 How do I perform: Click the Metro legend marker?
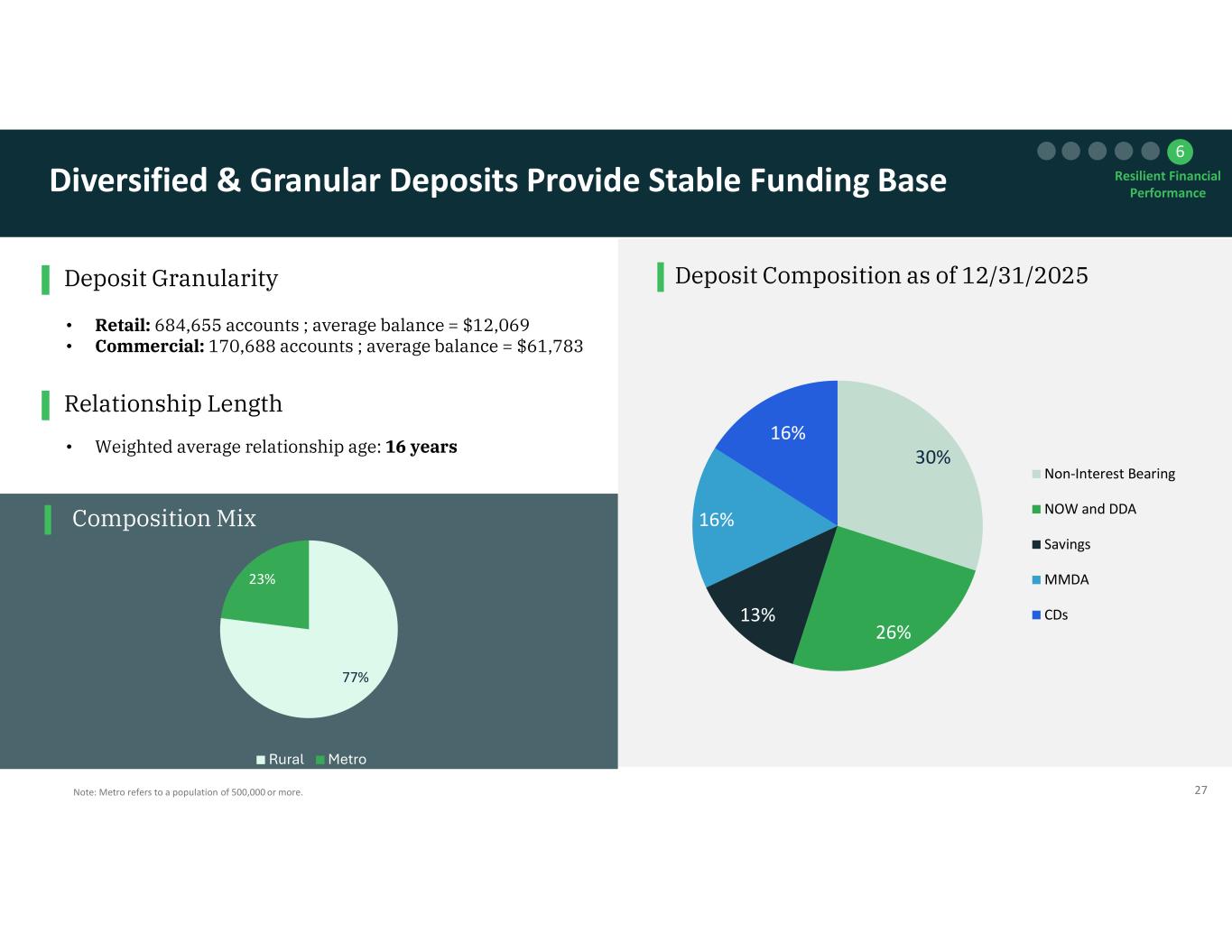[320, 760]
